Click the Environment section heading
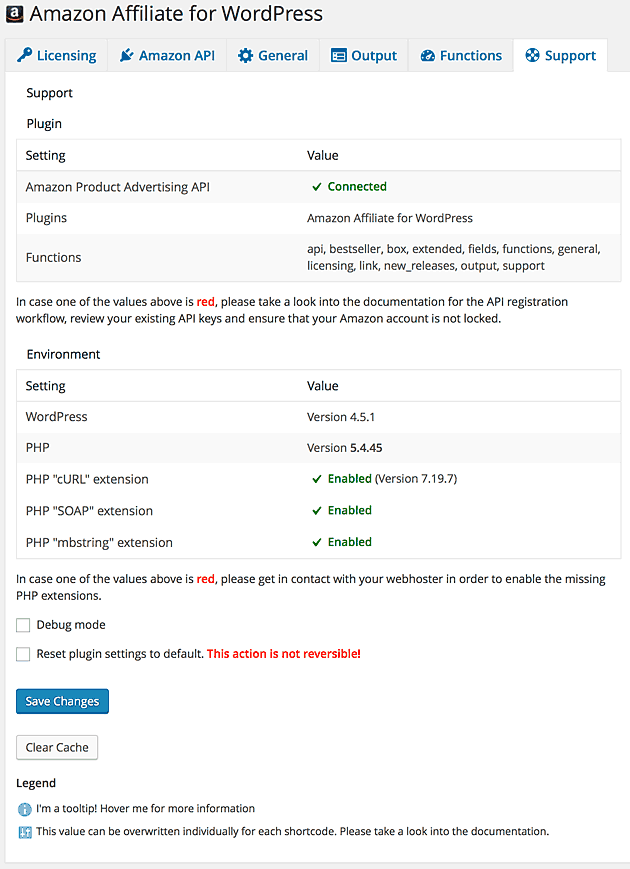The image size is (630, 869). tap(63, 354)
